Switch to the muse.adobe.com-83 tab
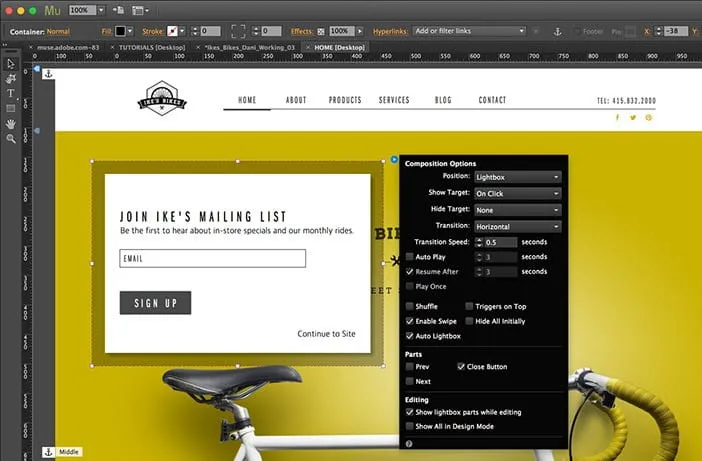Viewport: 702px width, 461px height. (68, 47)
